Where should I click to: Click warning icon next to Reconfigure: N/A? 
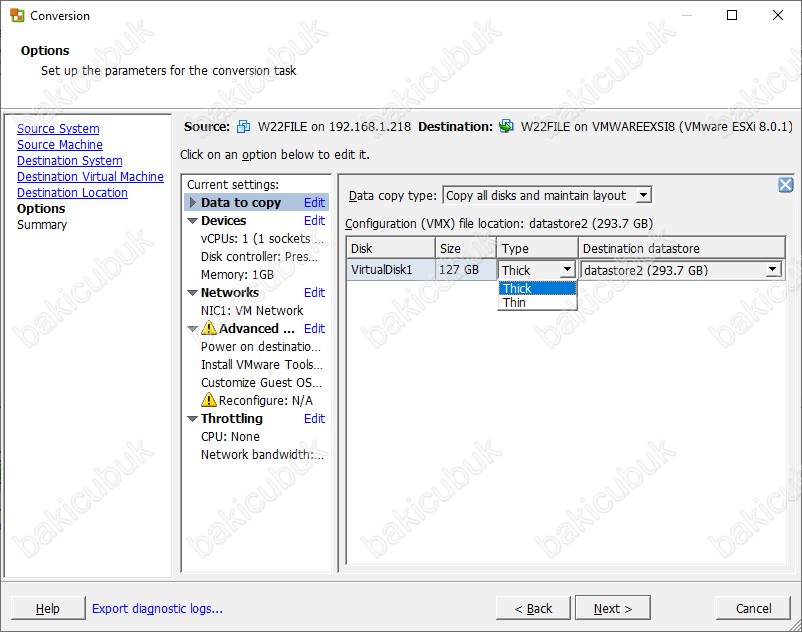(209, 399)
